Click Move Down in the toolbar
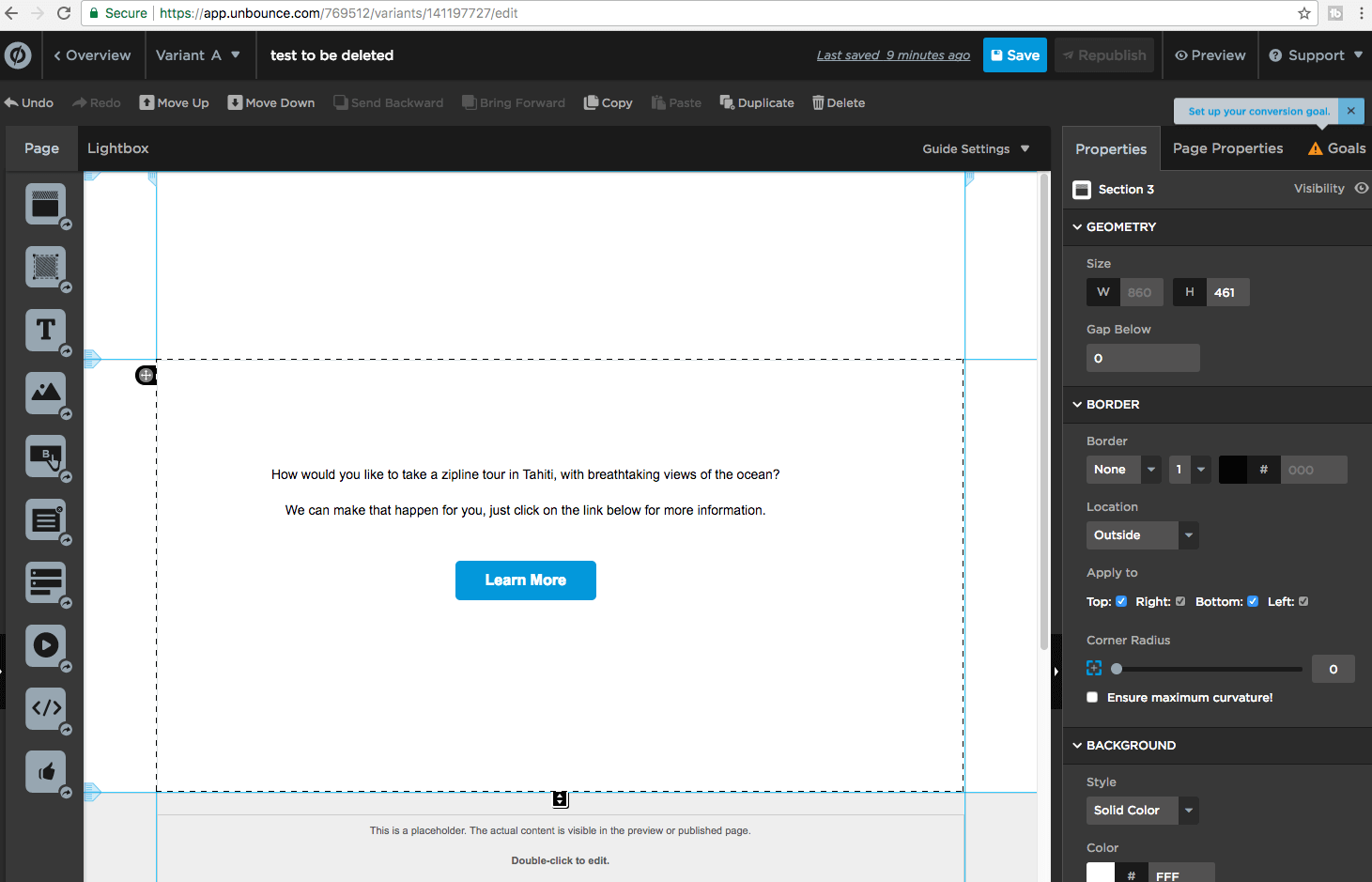Screen dimensions: 1372x882 (x=271, y=102)
